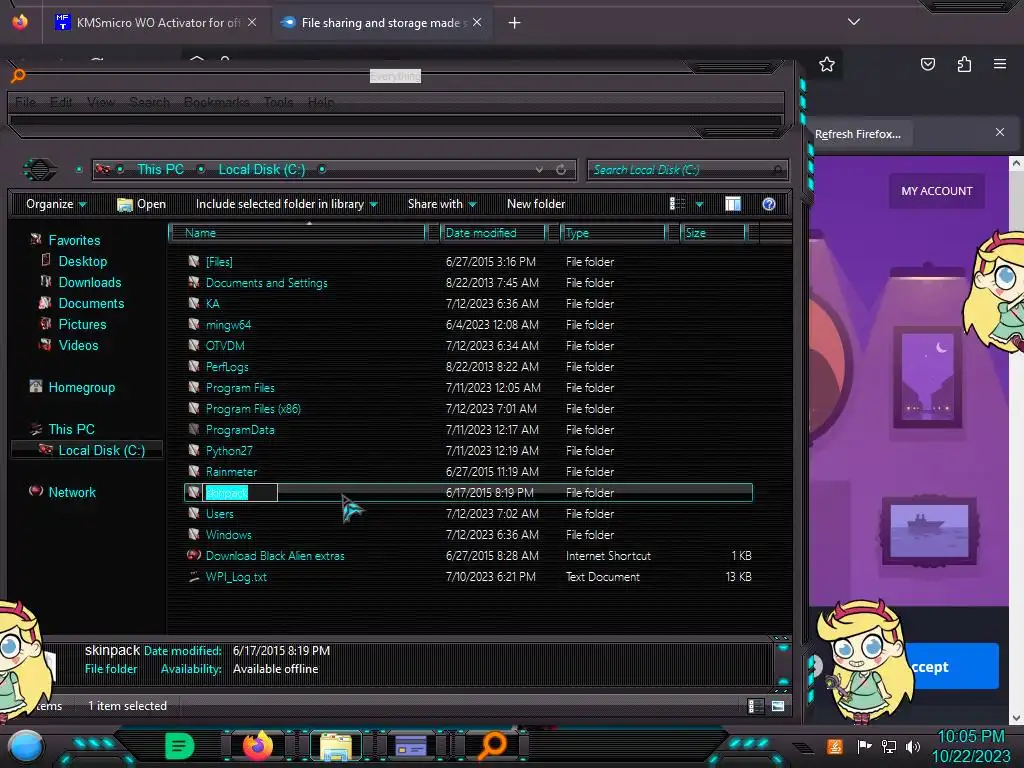
Task: Click the orange Java tray icon
Action: (835, 746)
